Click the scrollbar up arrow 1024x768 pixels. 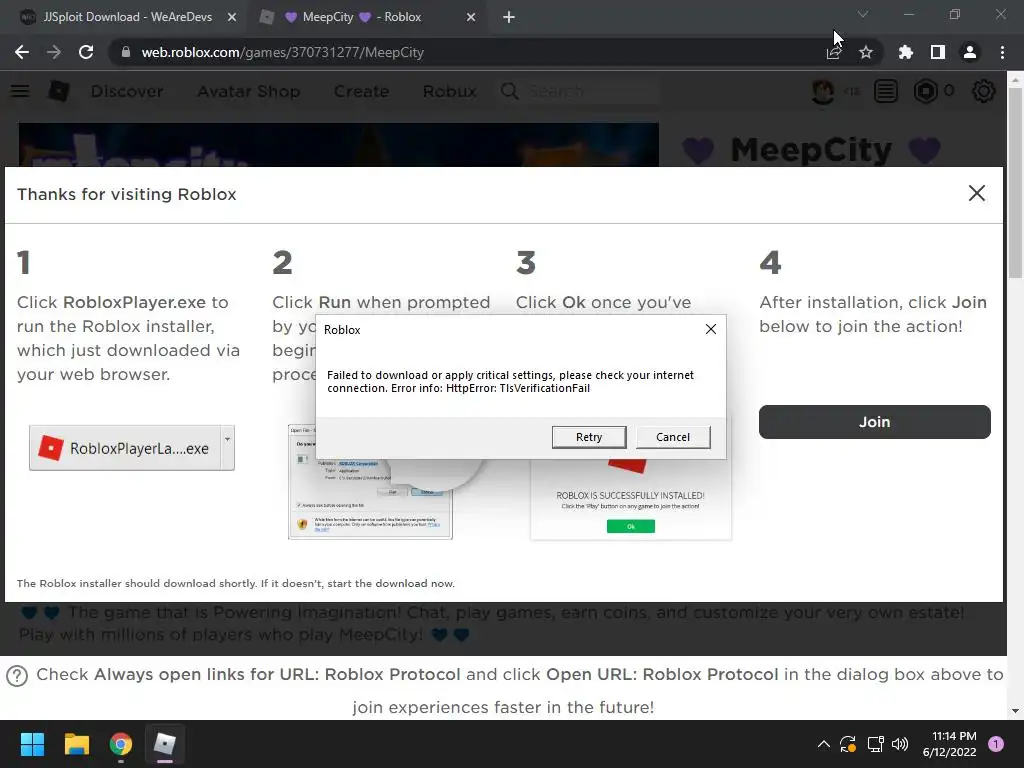point(1015,80)
